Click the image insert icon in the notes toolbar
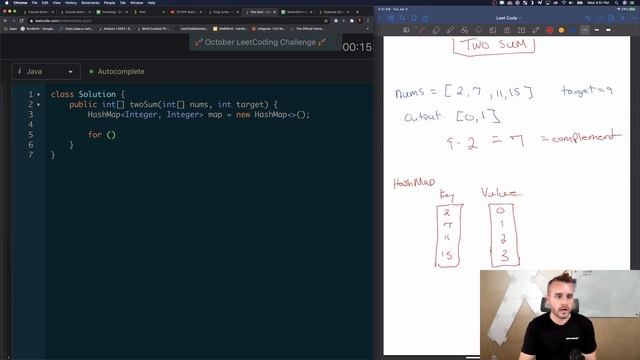This screenshot has height=360, width=640. pos(493,30)
